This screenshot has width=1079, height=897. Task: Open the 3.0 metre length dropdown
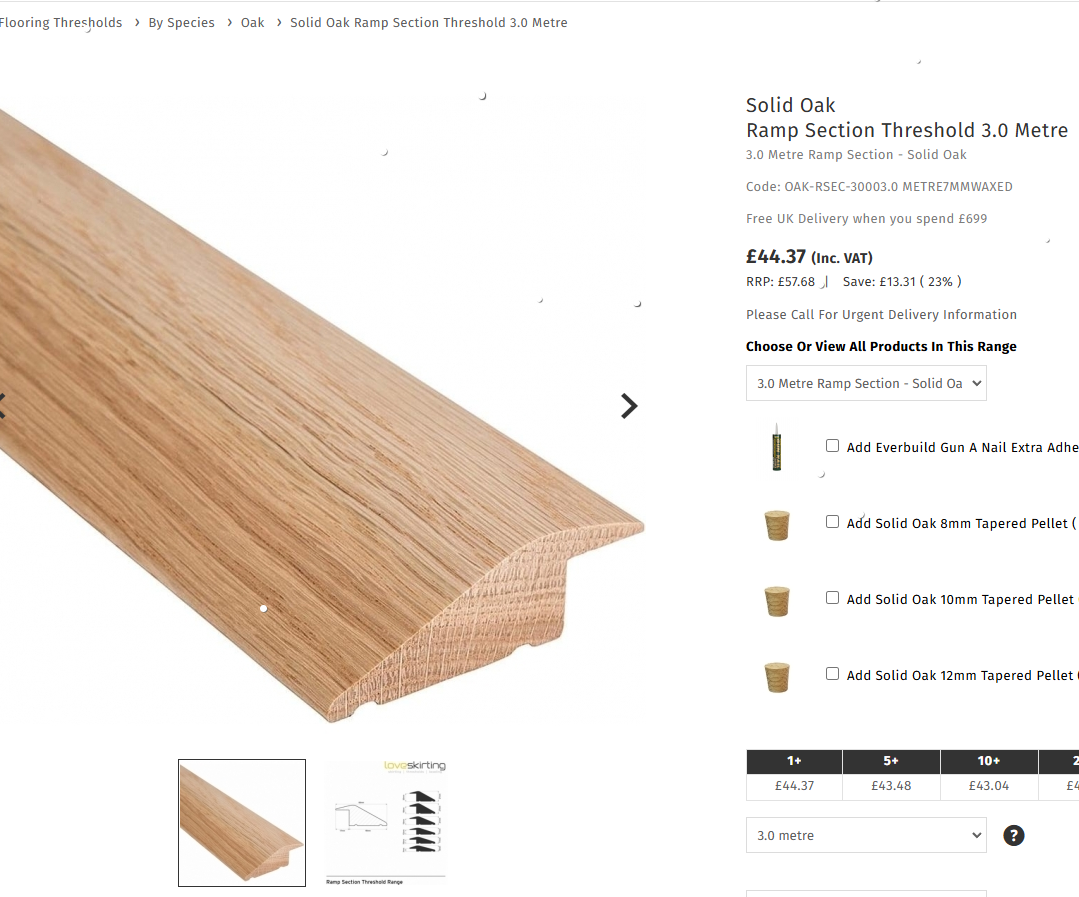pos(866,835)
